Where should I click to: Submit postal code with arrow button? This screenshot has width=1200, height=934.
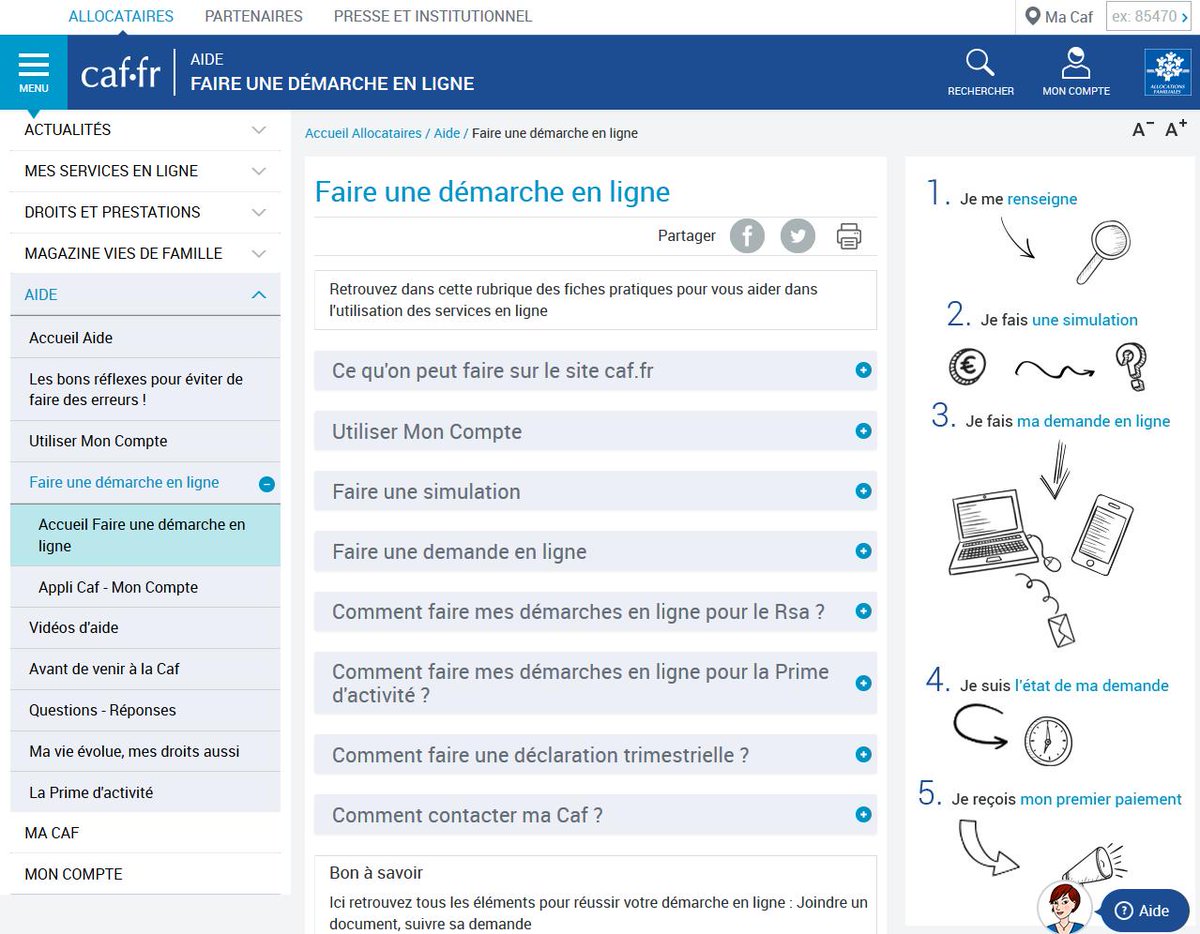point(1185,17)
